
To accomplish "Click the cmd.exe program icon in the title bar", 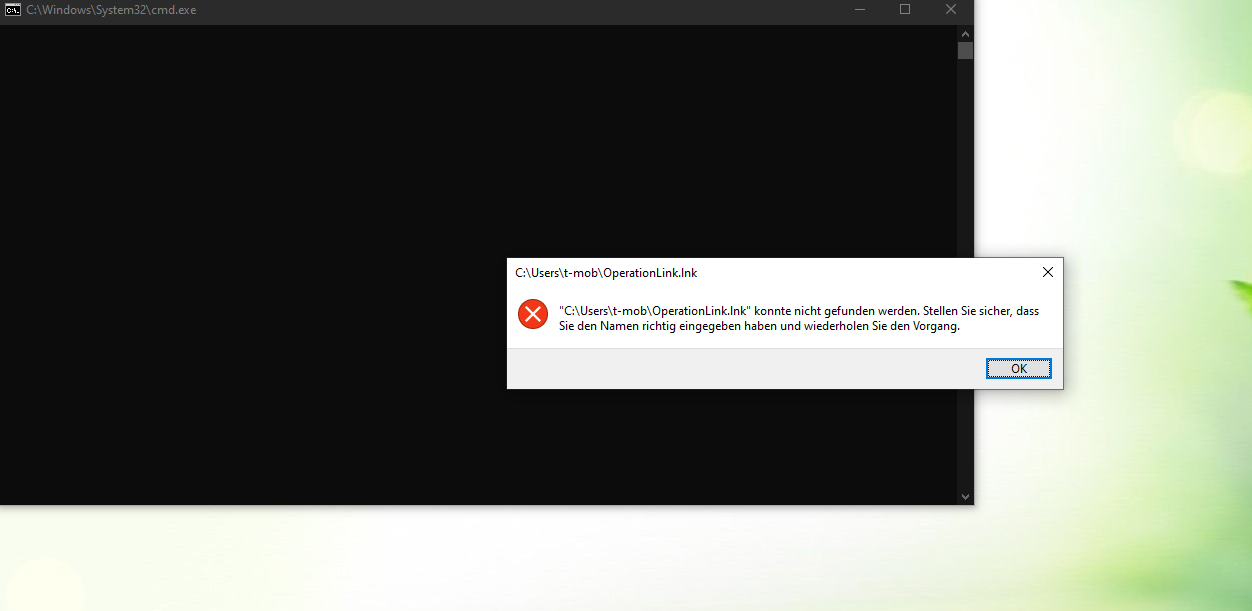I will pos(11,10).
